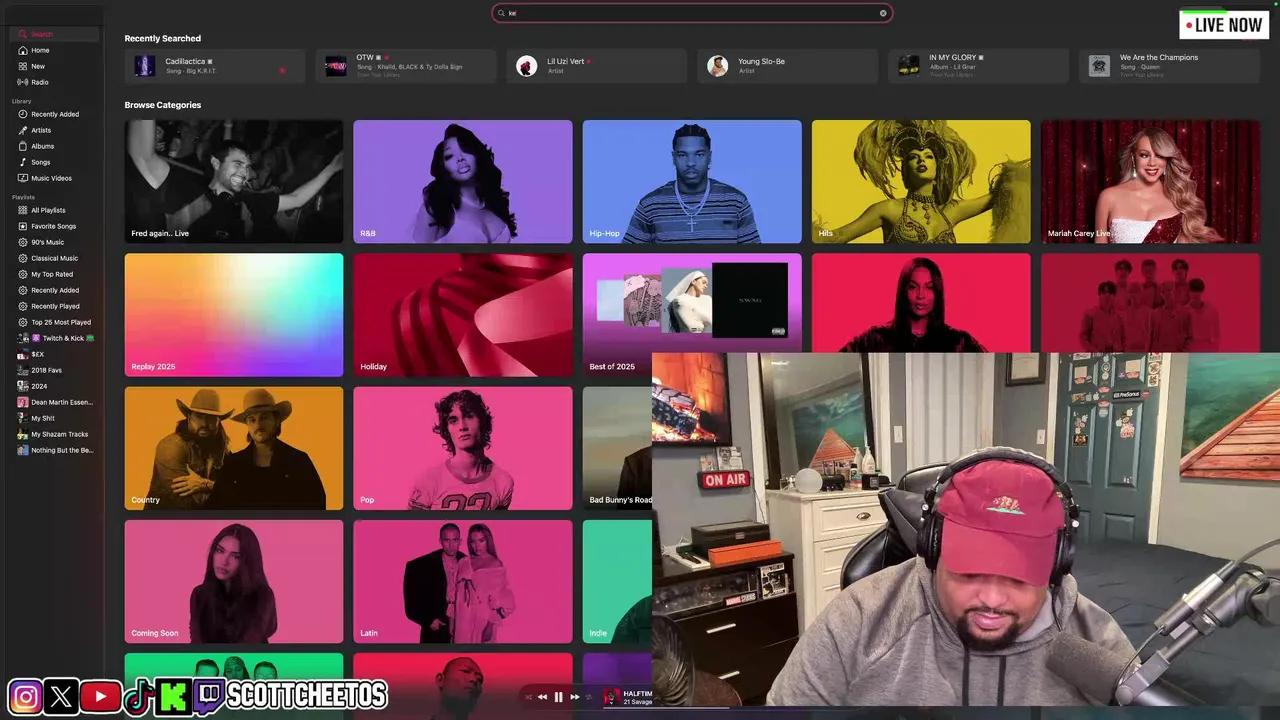
Task: Click the Browse Categories heading
Action: [x=163, y=105]
